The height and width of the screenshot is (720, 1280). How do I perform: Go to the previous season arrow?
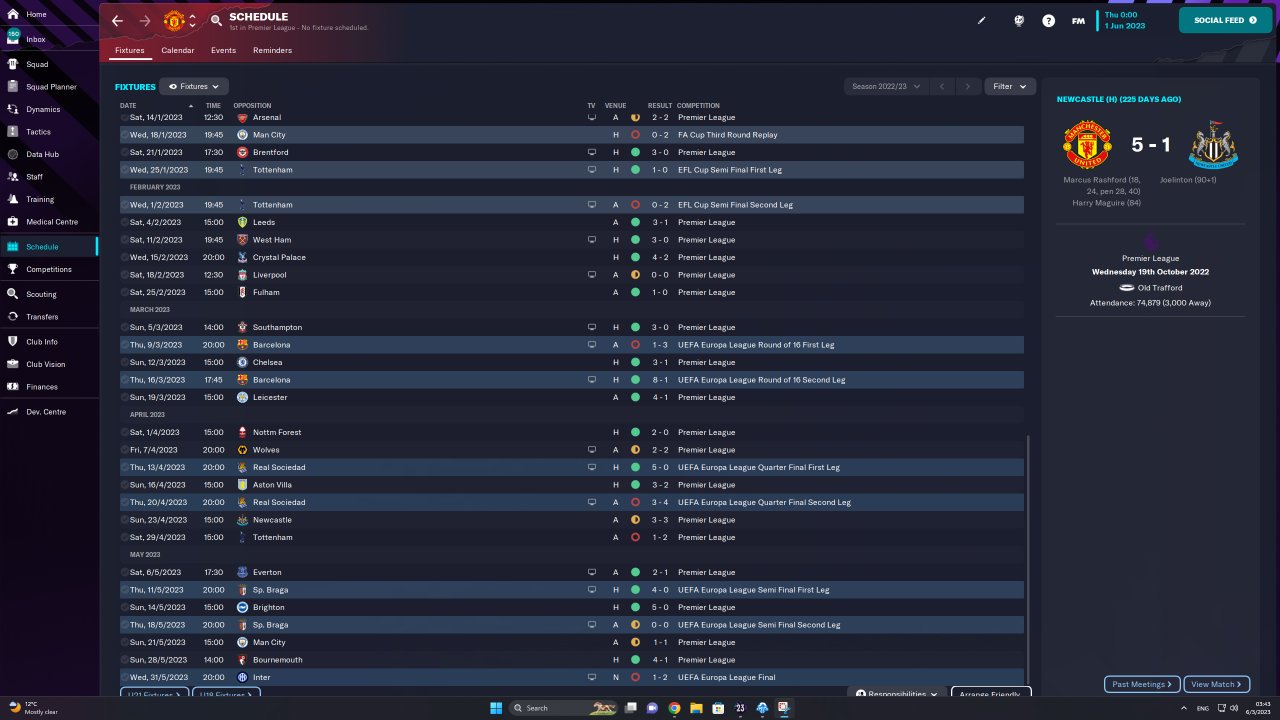tap(941, 87)
